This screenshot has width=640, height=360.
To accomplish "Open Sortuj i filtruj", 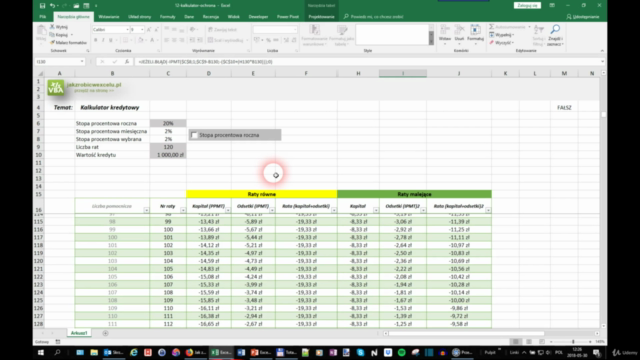I will pos(538,35).
